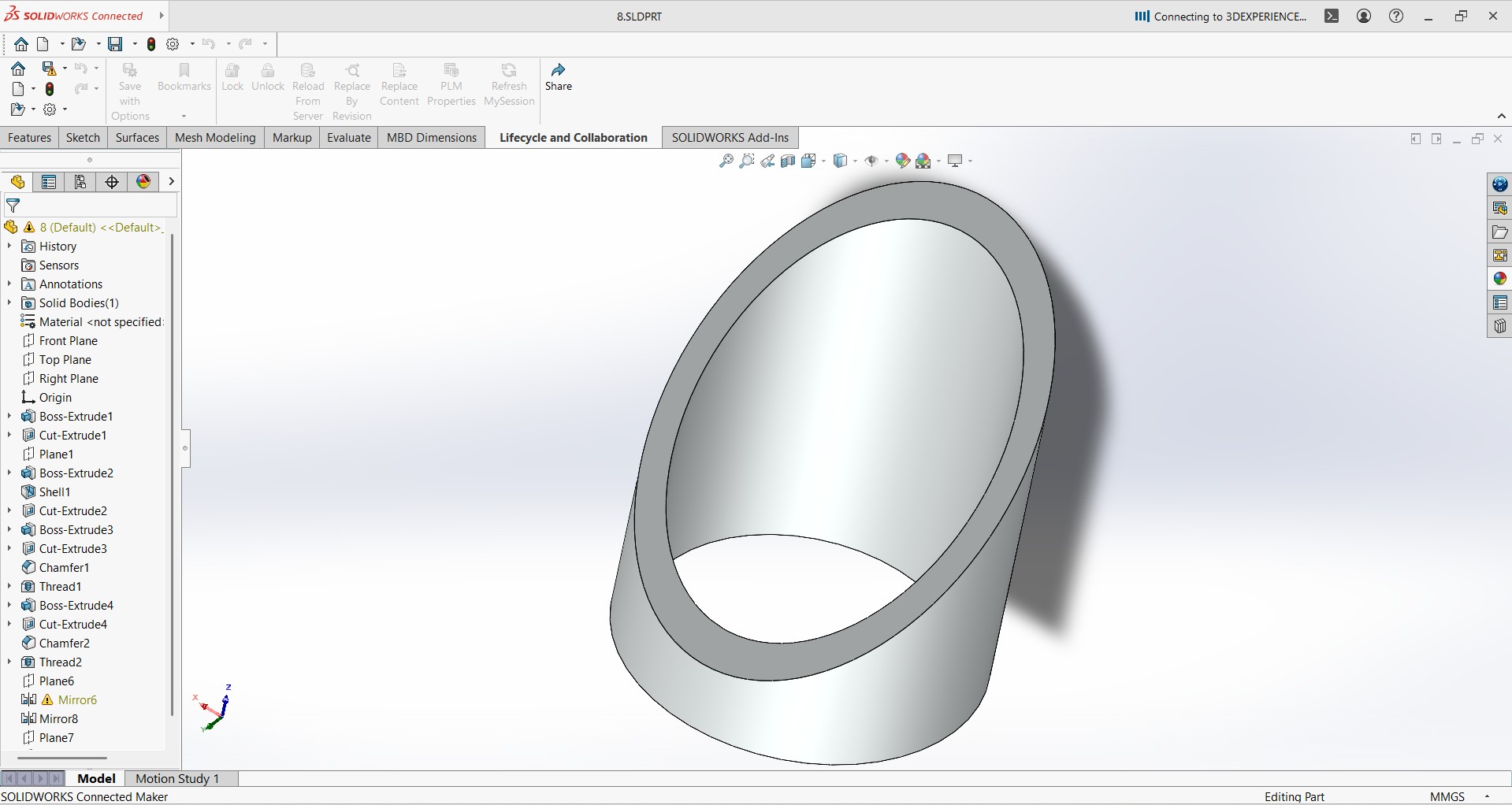Viewport: 1512px width, 805px height.
Task: Expand Cut-Extrude2 feature node
Action: tap(9, 510)
